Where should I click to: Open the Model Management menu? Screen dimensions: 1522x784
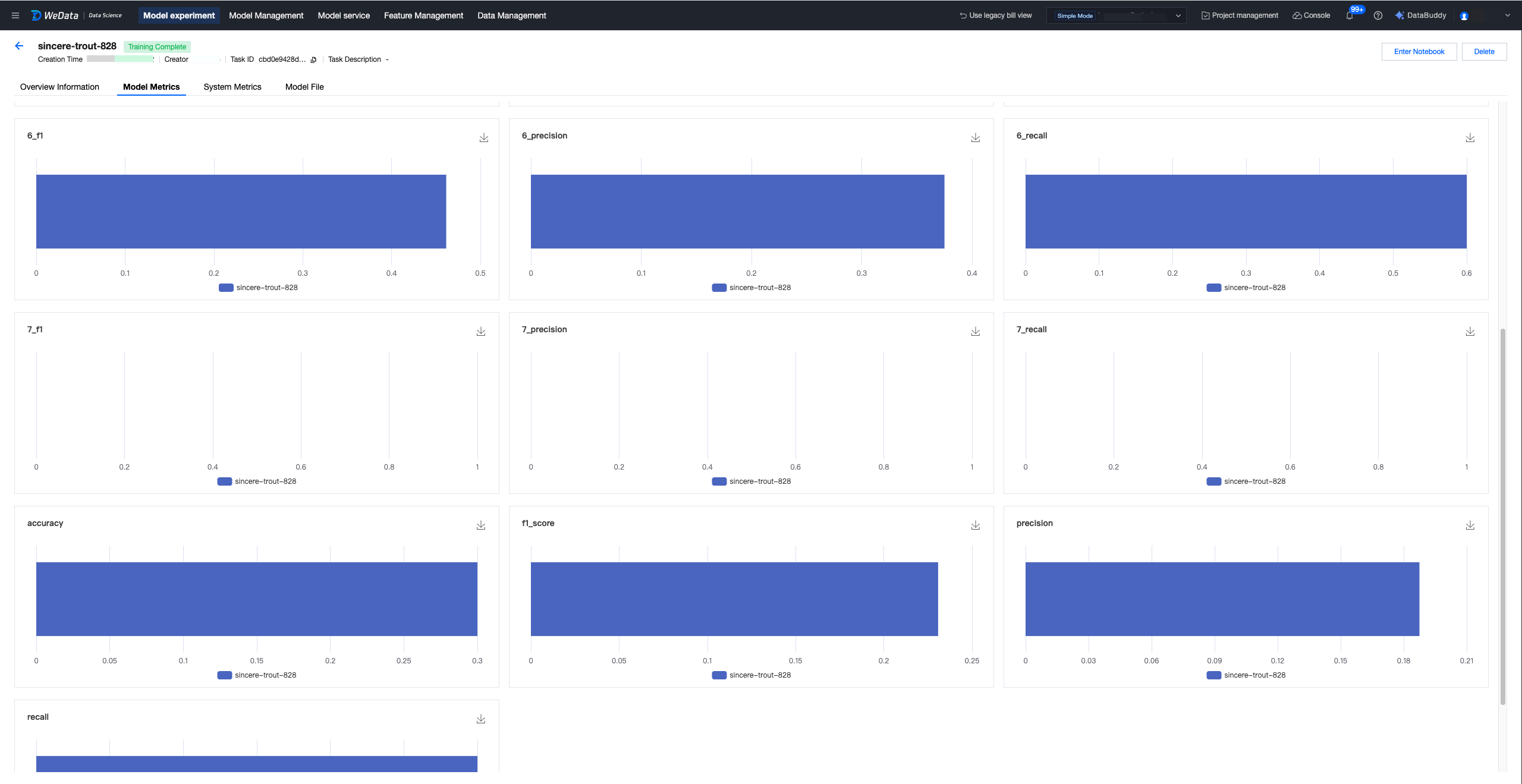click(266, 15)
